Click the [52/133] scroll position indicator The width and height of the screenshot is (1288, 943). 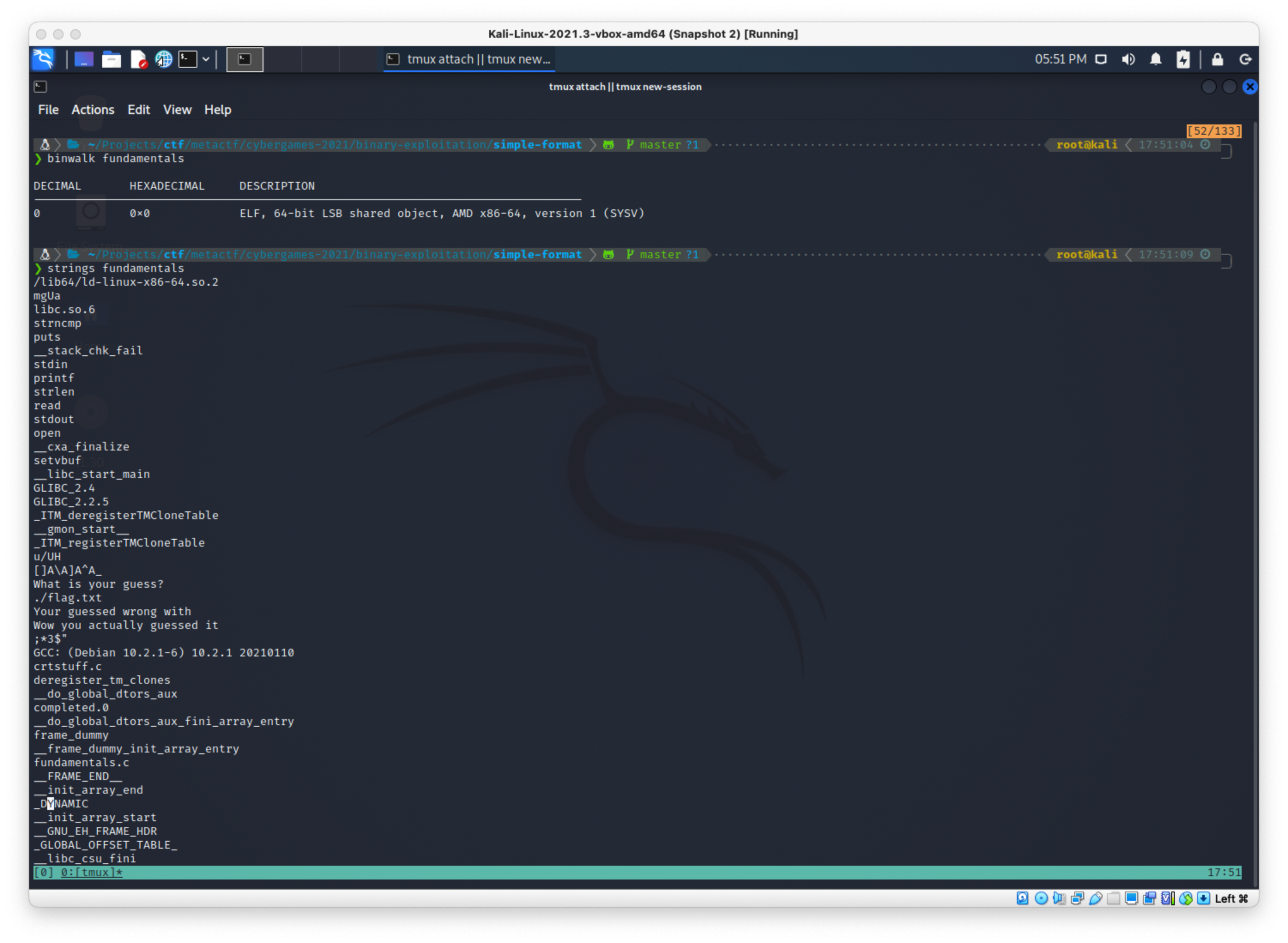pos(1214,131)
